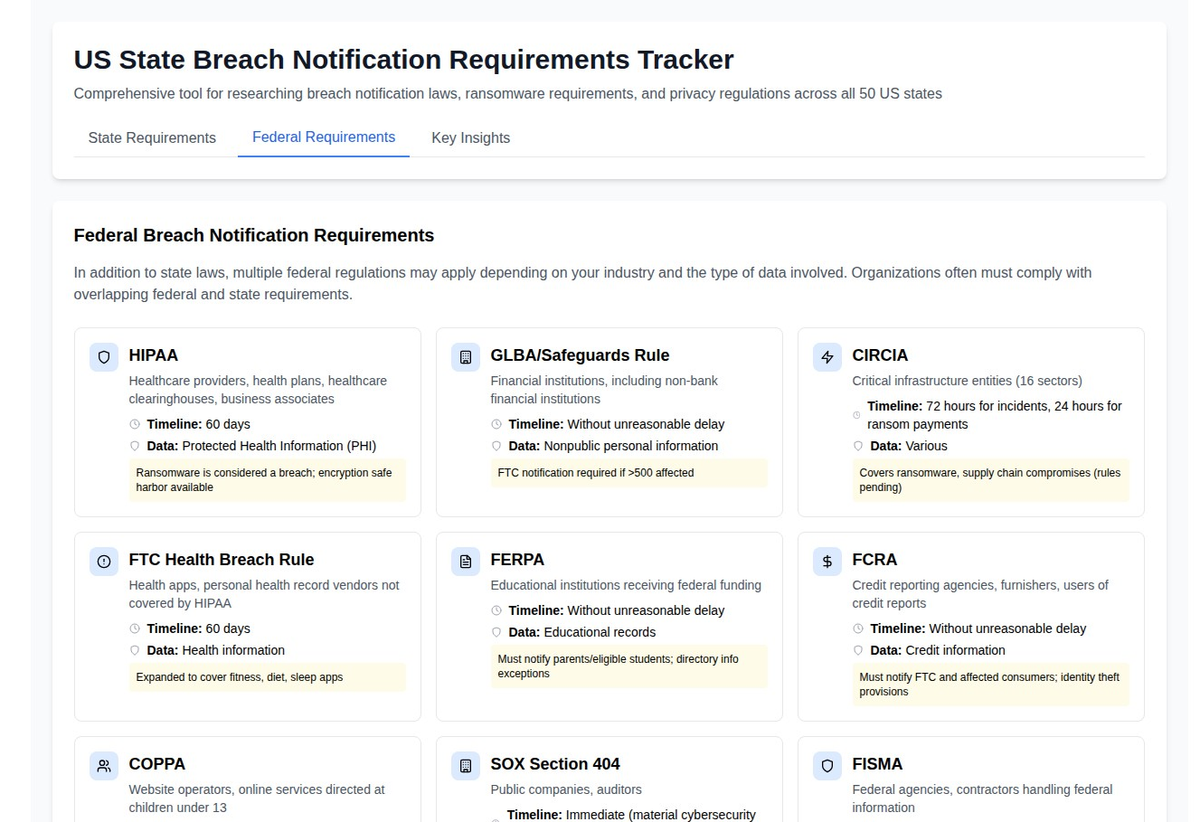This screenshot has height=822, width=1200.
Task: Click the shield icon next to HIPAA's Data row
Action: 134,446
